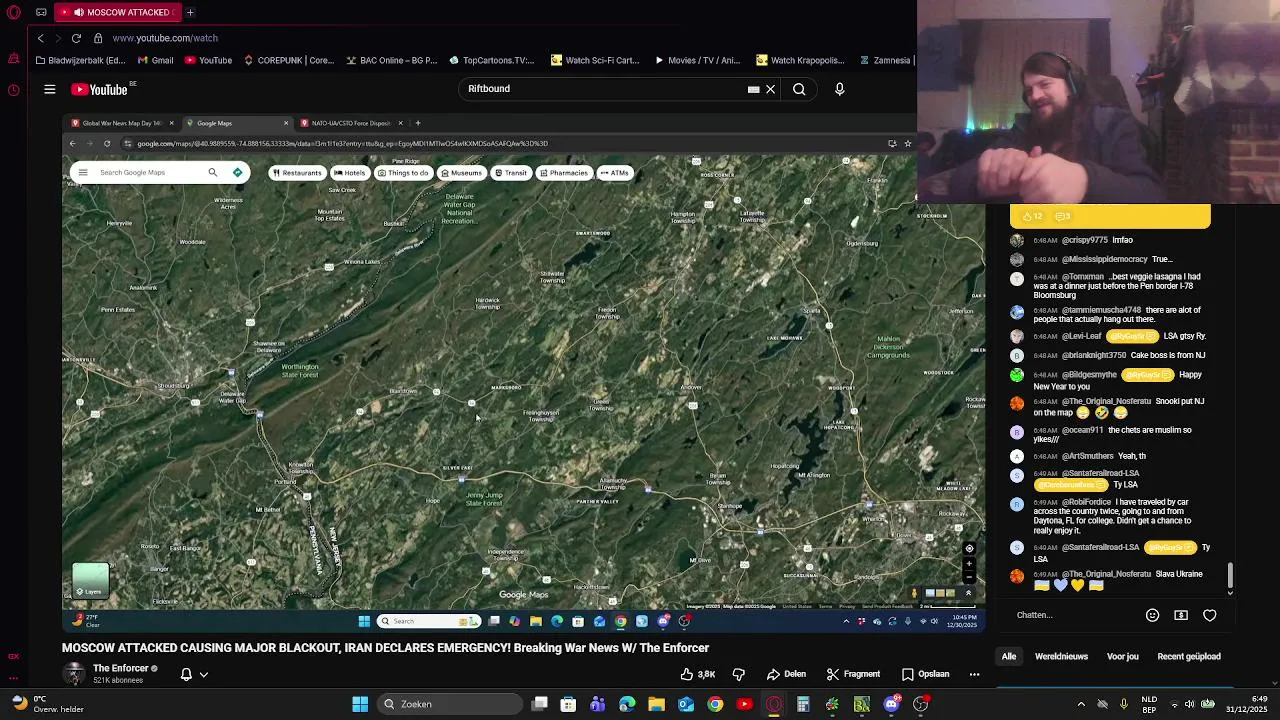Open COREPUNK bookmark

click(288, 60)
